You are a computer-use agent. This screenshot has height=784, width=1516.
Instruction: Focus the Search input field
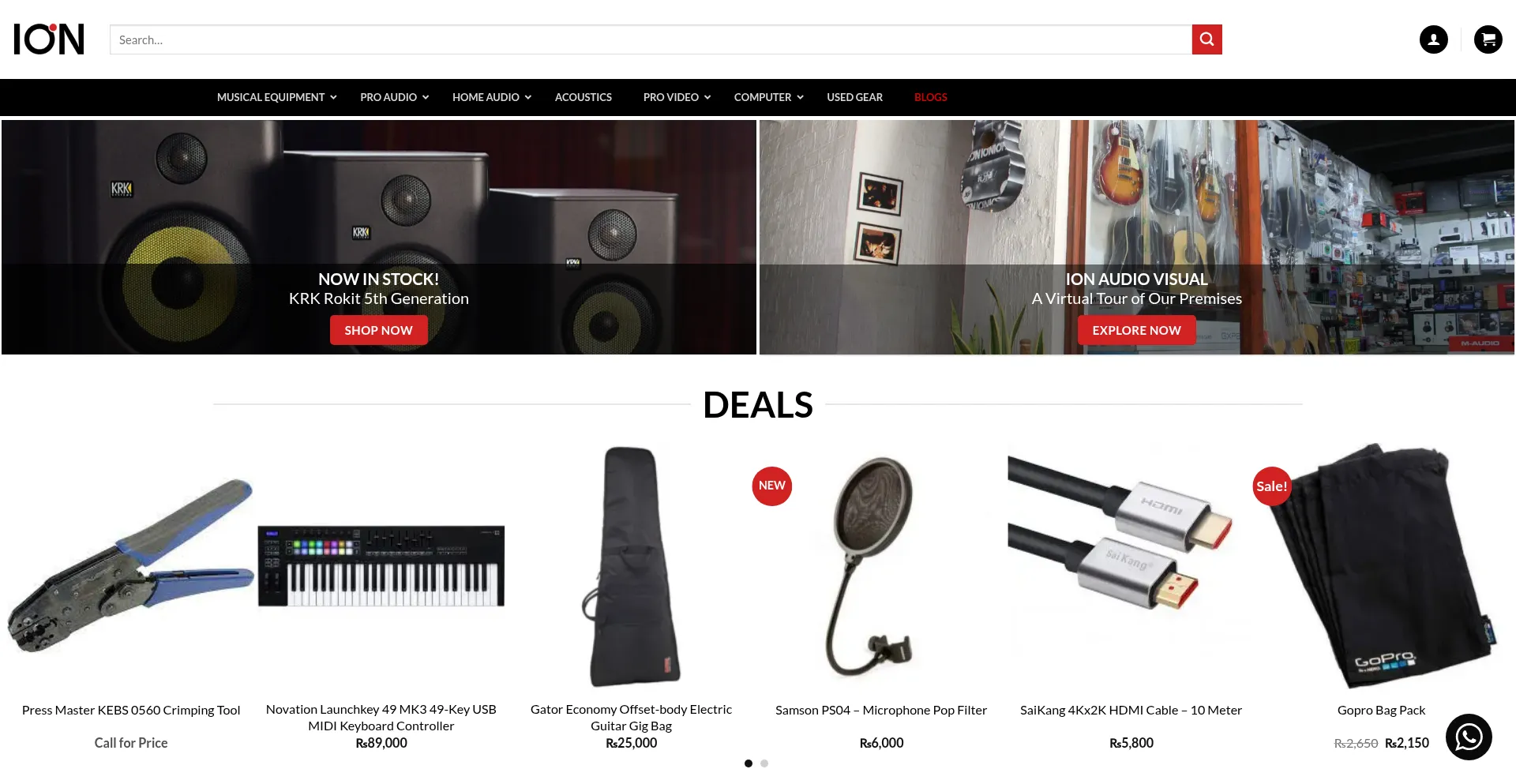651,39
